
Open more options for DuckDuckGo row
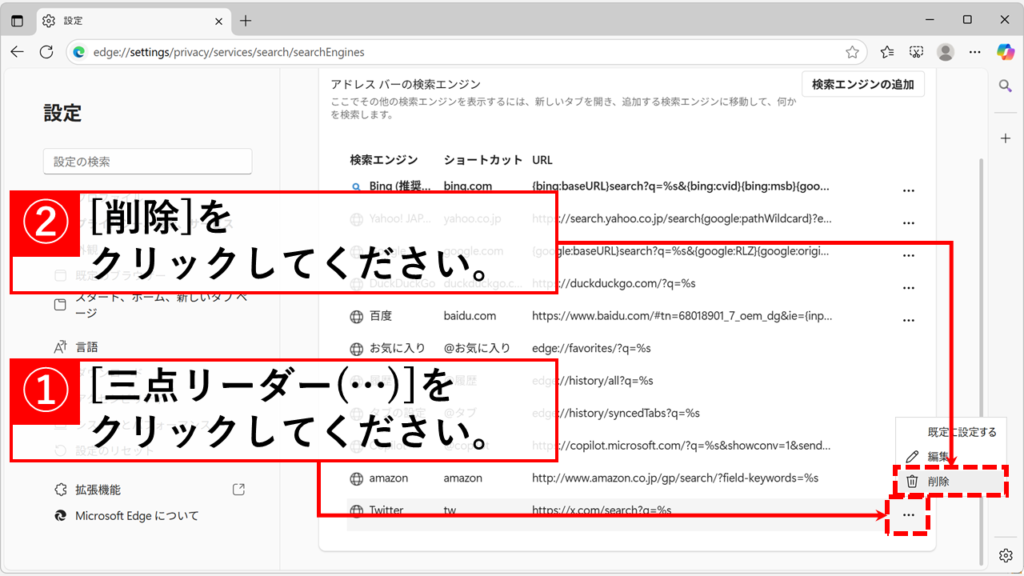click(908, 288)
